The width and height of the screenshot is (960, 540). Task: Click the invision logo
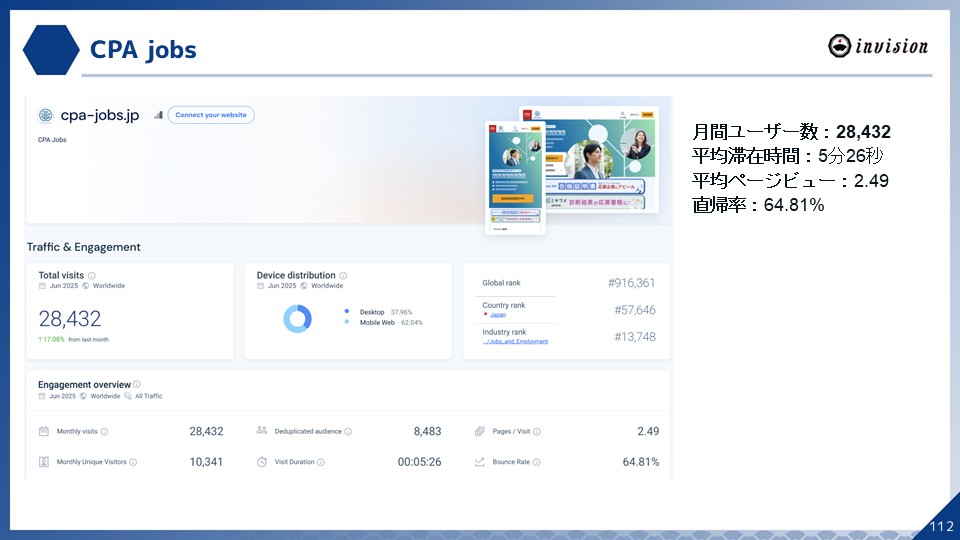pos(878,46)
